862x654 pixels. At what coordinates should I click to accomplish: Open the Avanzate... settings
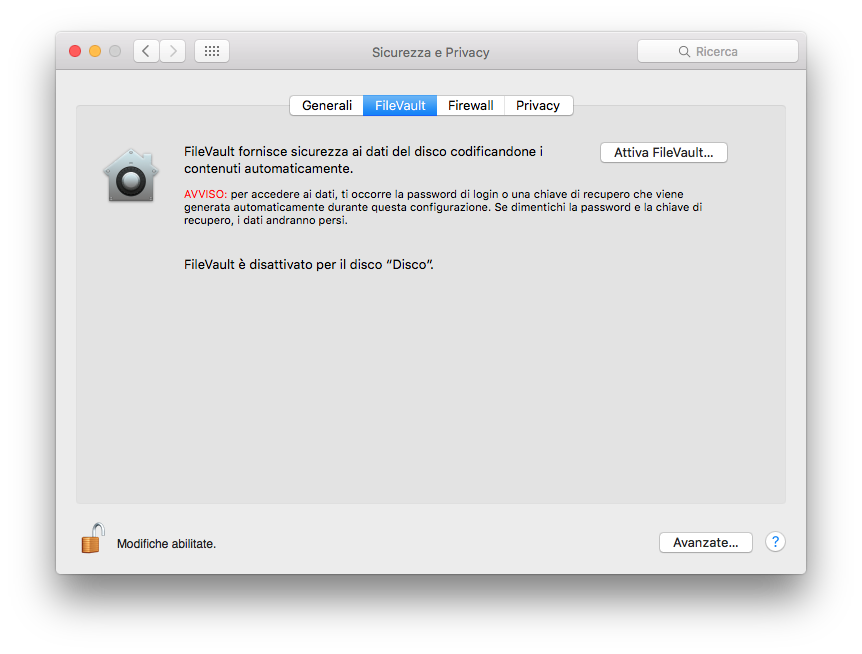706,543
